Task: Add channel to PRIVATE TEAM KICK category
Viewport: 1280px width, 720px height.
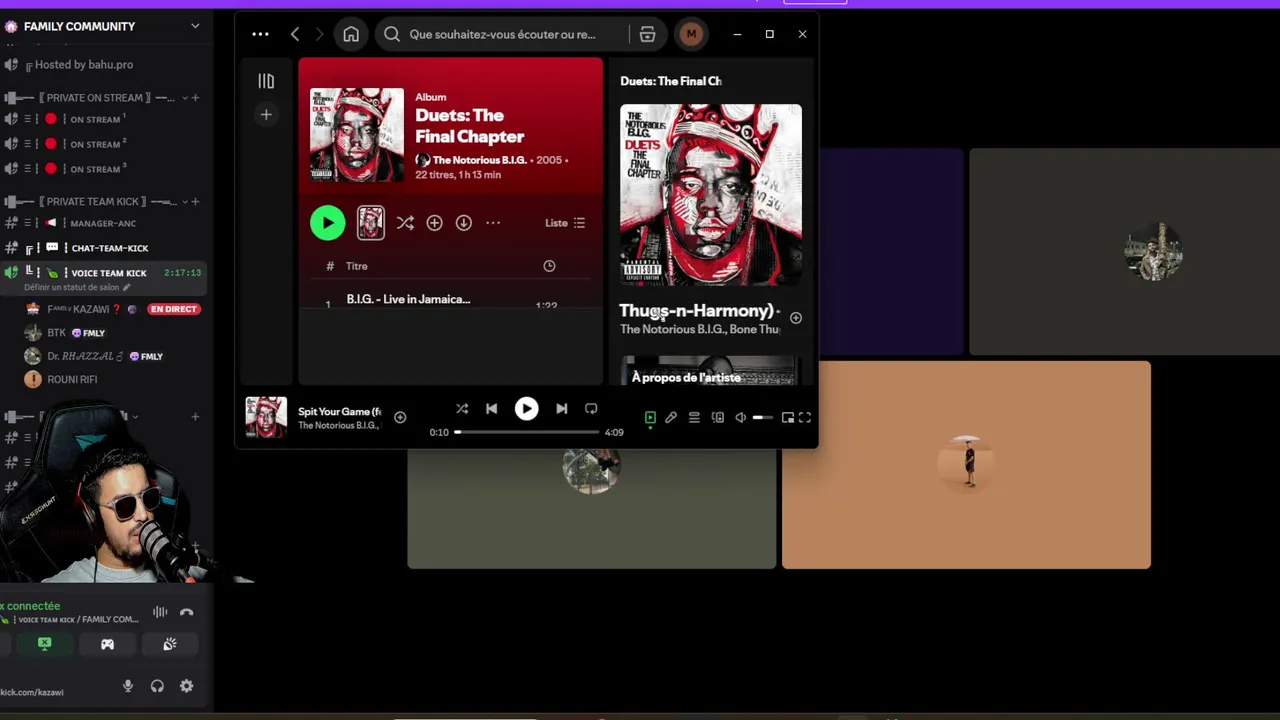Action: 195,202
